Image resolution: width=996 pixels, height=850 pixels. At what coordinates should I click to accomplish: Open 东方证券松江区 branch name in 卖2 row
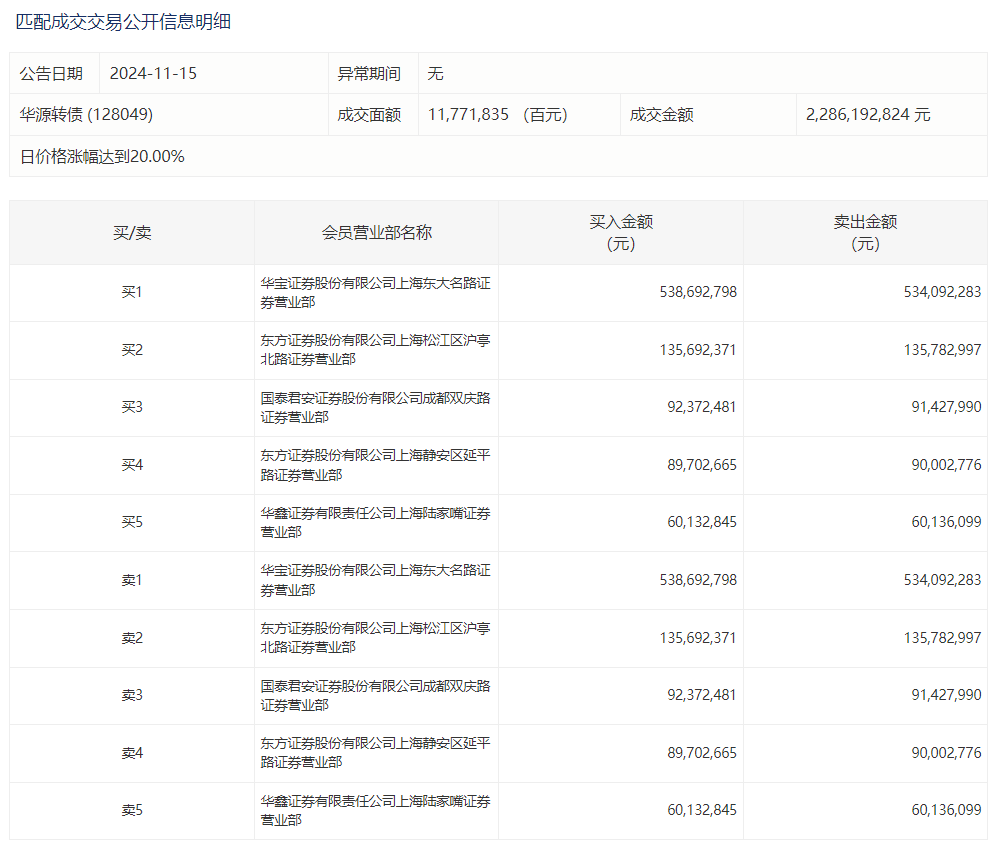(375, 638)
